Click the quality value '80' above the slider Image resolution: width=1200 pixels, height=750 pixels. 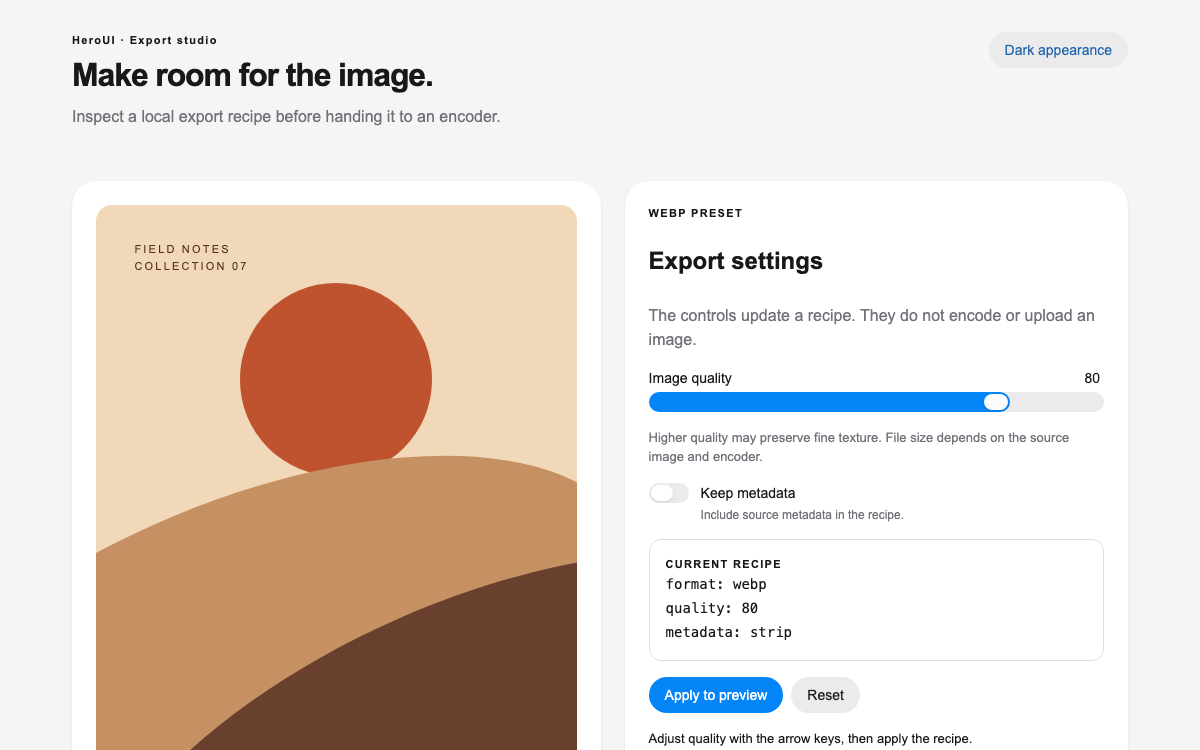click(1092, 378)
